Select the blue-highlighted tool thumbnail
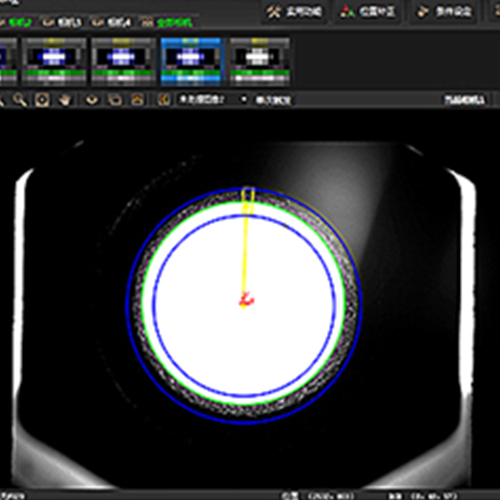 [x=191, y=61]
